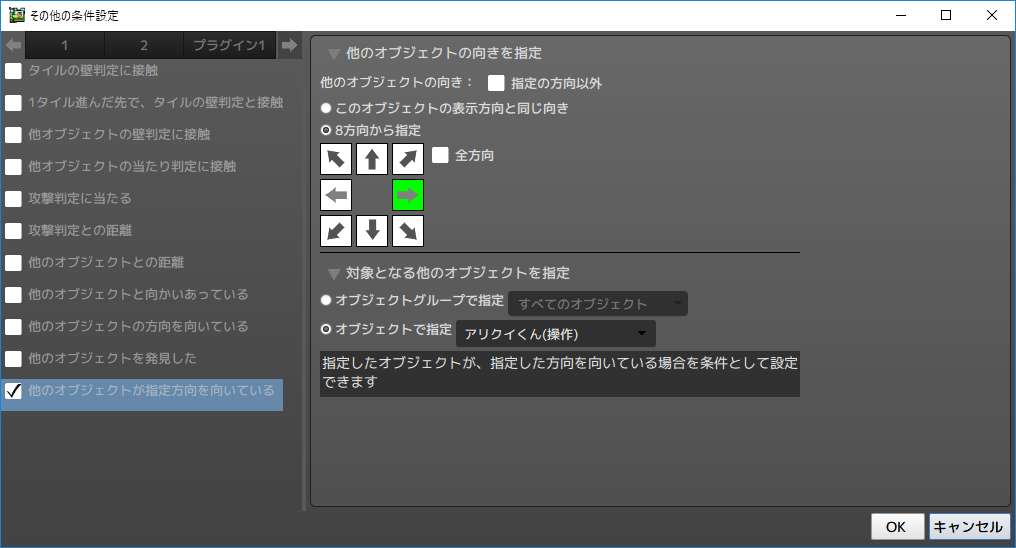Uncheck 他のオブジェクトが指定方向を向いている
Image resolution: width=1016 pixels, height=548 pixels.
[13, 391]
